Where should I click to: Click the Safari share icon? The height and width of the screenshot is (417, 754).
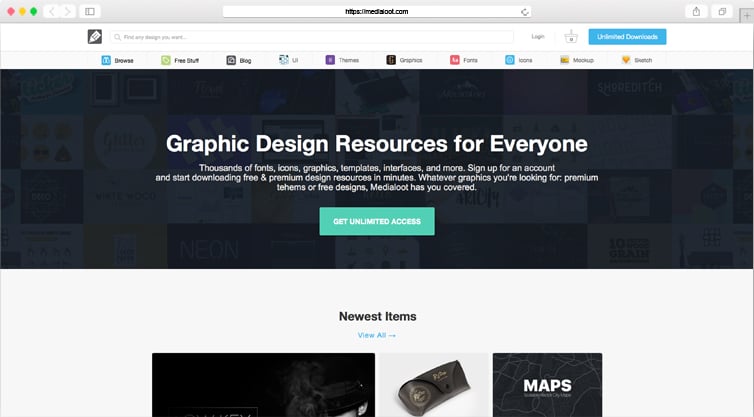click(696, 11)
